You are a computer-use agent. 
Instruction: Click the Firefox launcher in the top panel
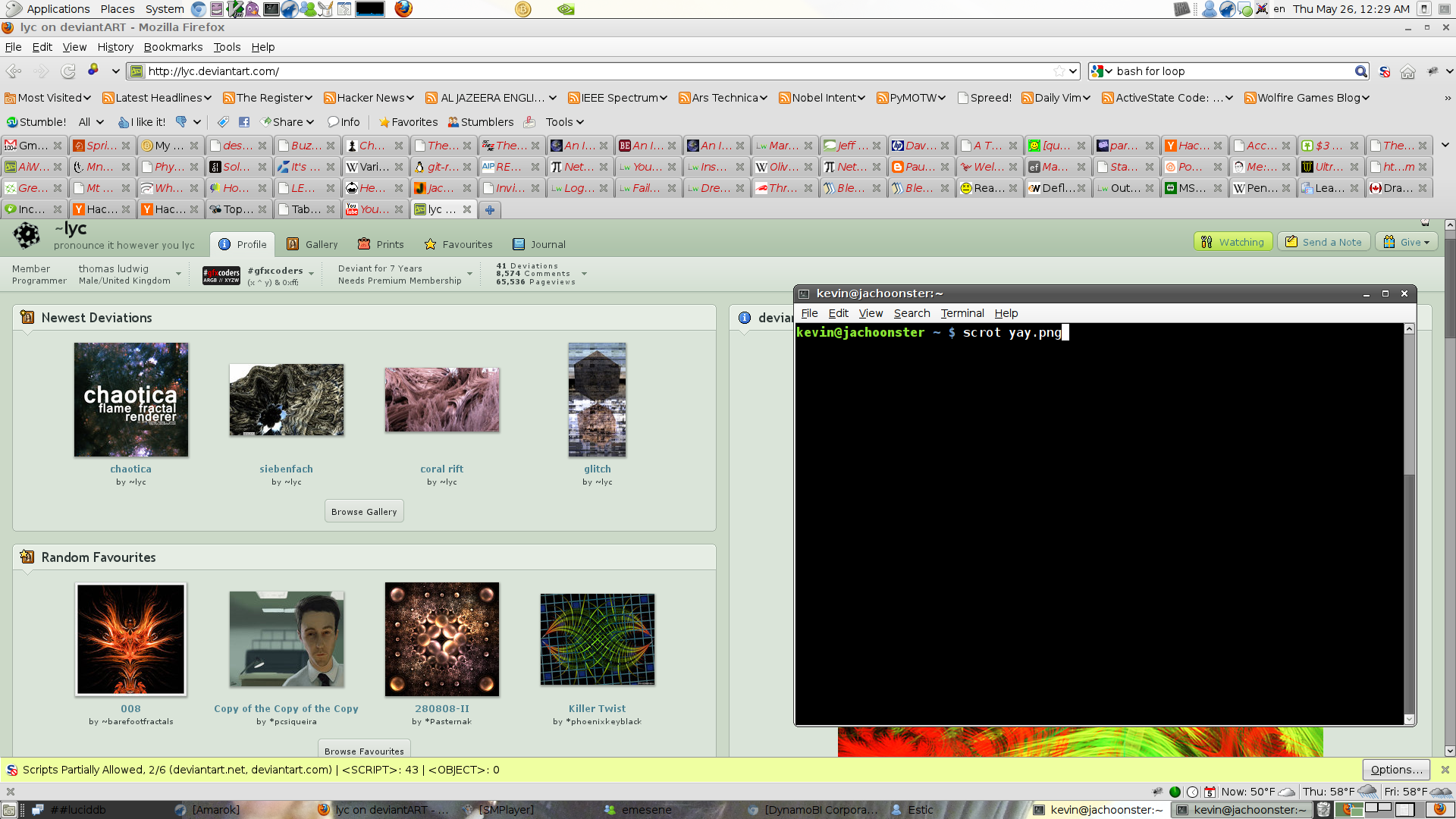point(403,9)
